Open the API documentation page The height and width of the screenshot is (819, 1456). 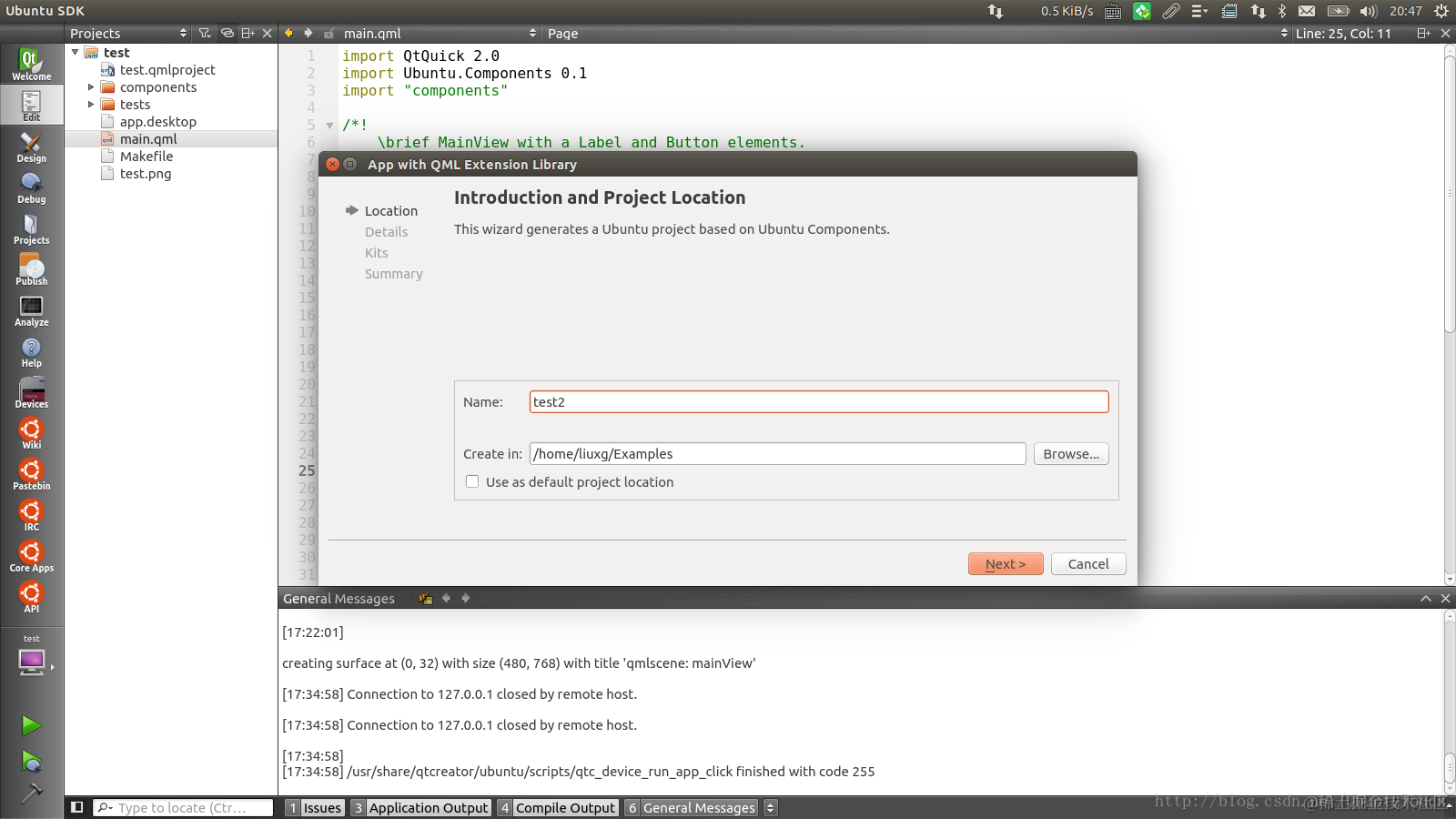tap(31, 597)
